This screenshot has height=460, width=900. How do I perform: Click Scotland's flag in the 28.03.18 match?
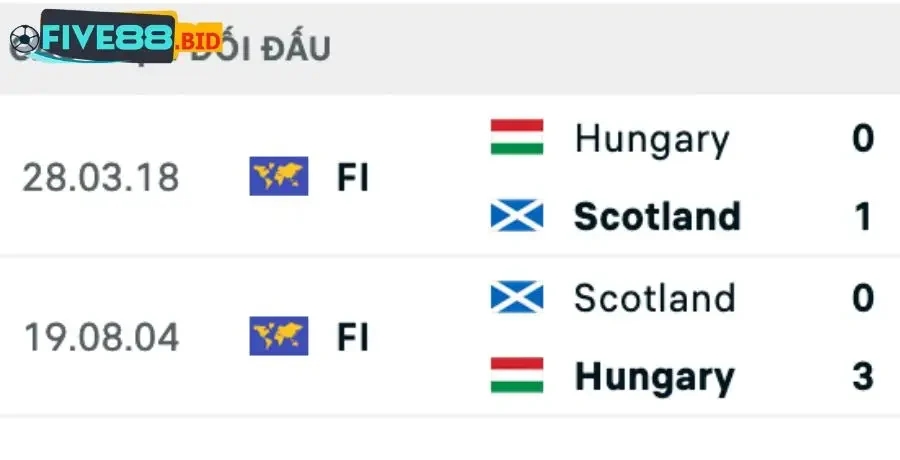point(517,216)
